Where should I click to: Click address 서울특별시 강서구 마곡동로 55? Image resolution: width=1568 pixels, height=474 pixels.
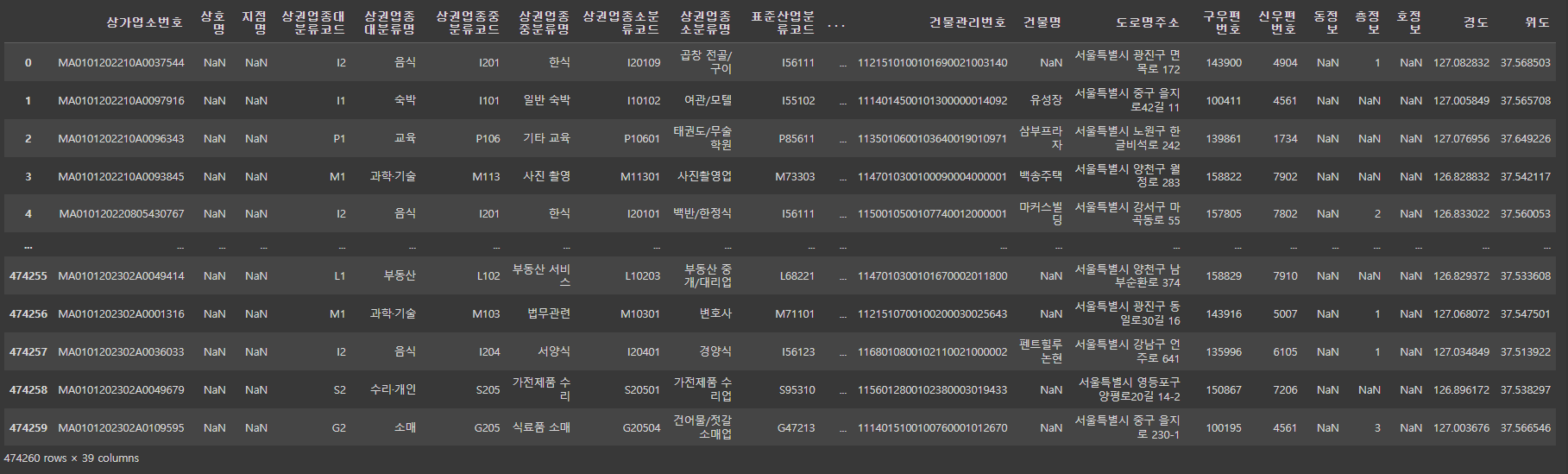click(1127, 214)
